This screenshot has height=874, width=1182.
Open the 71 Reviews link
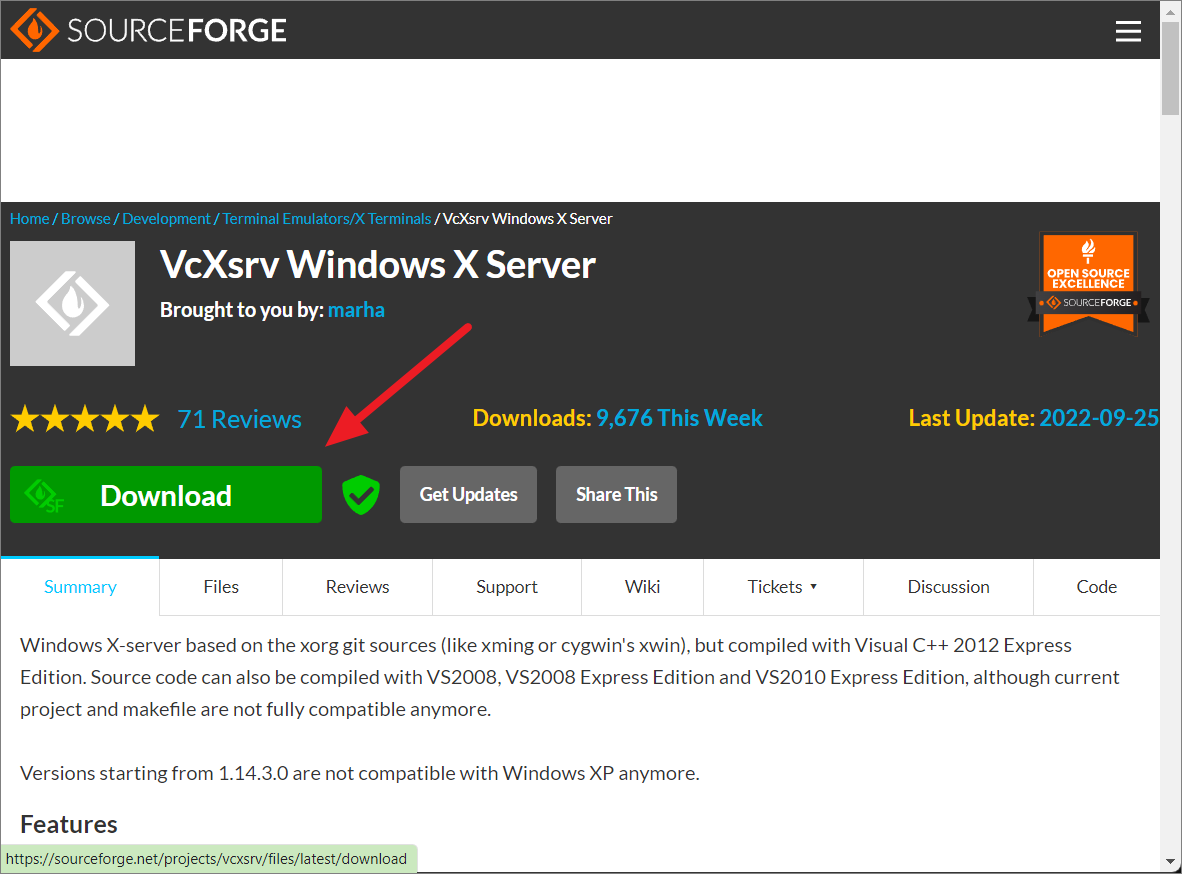[240, 419]
